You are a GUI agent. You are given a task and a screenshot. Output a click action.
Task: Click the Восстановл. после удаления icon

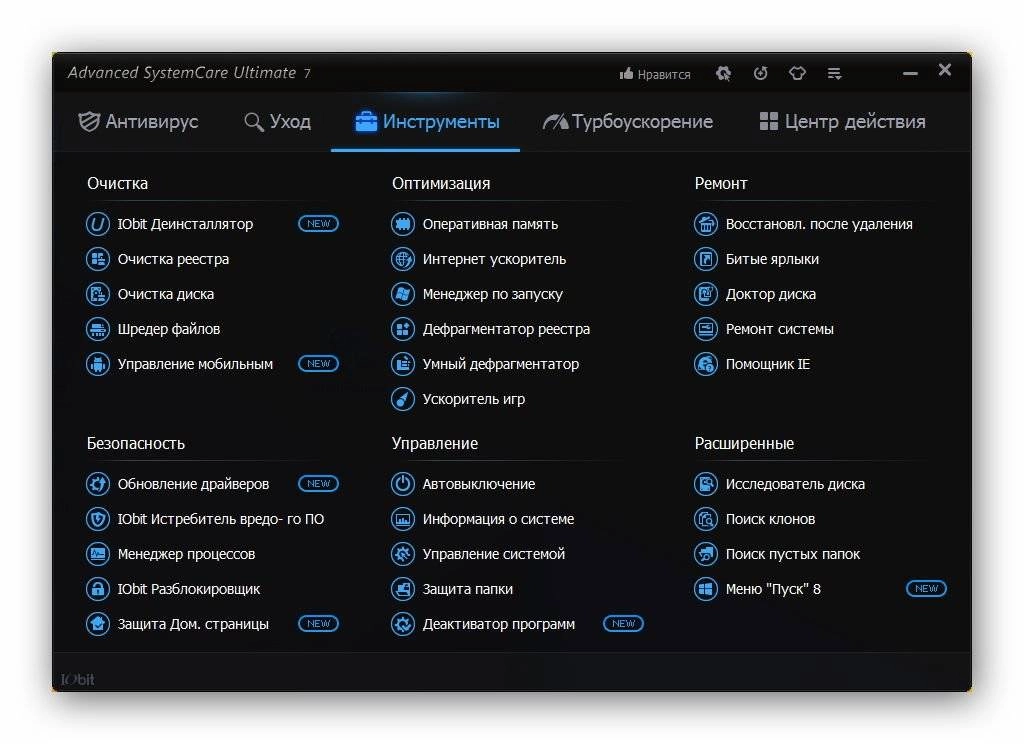(x=706, y=224)
